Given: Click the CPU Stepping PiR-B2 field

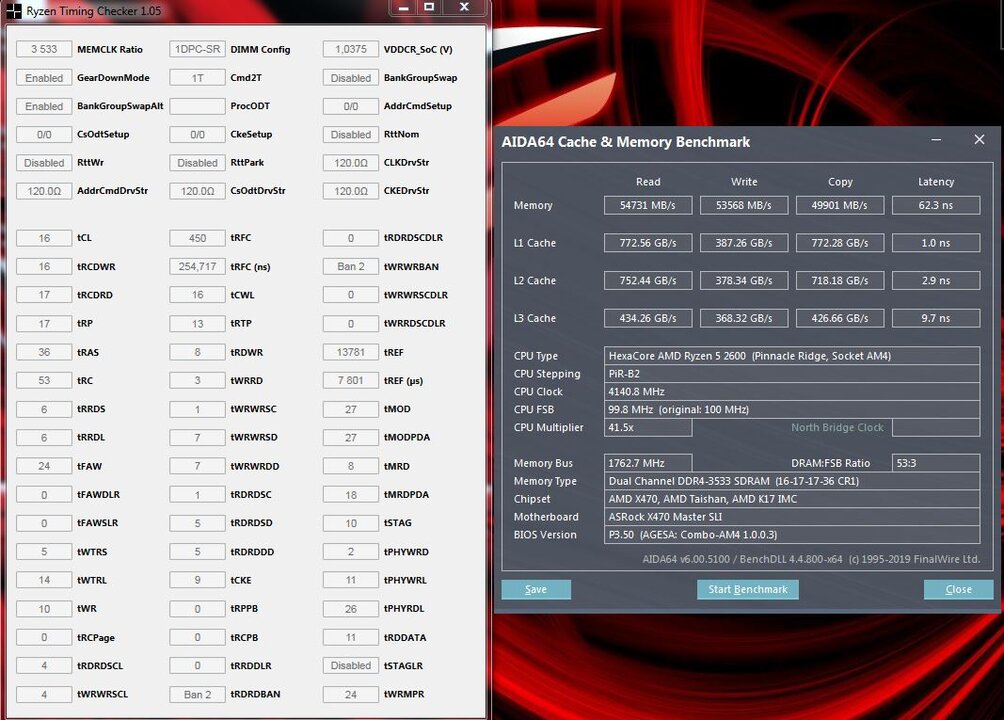Looking at the screenshot, I should [x=792, y=373].
